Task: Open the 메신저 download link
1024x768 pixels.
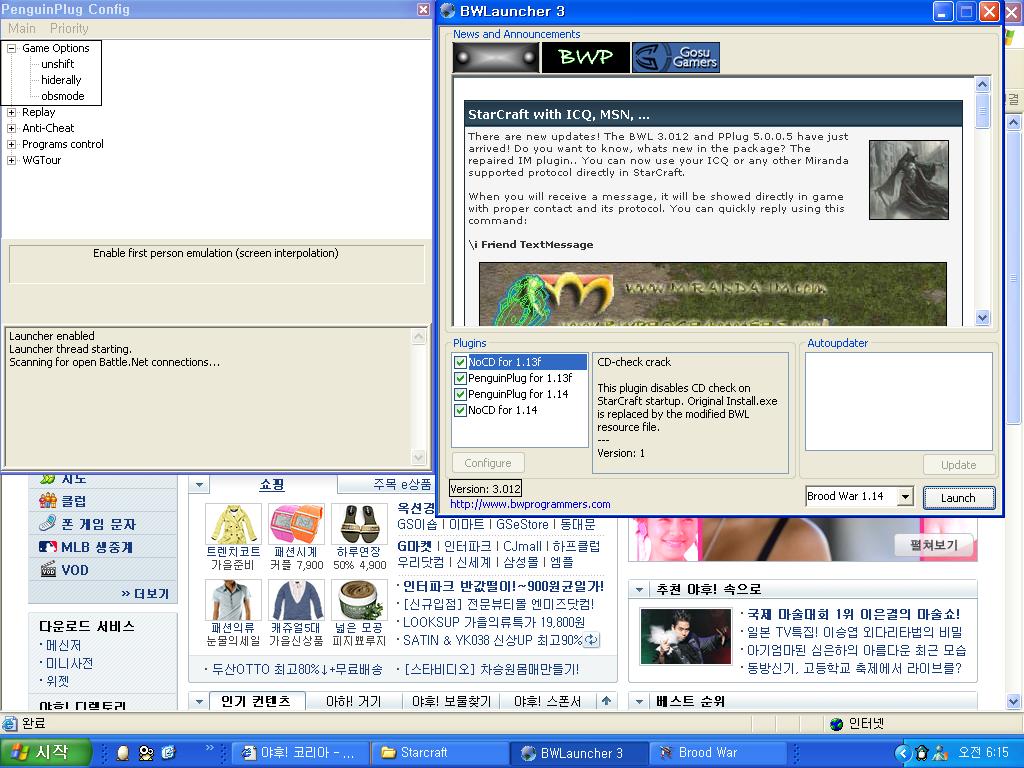Action: (63, 645)
